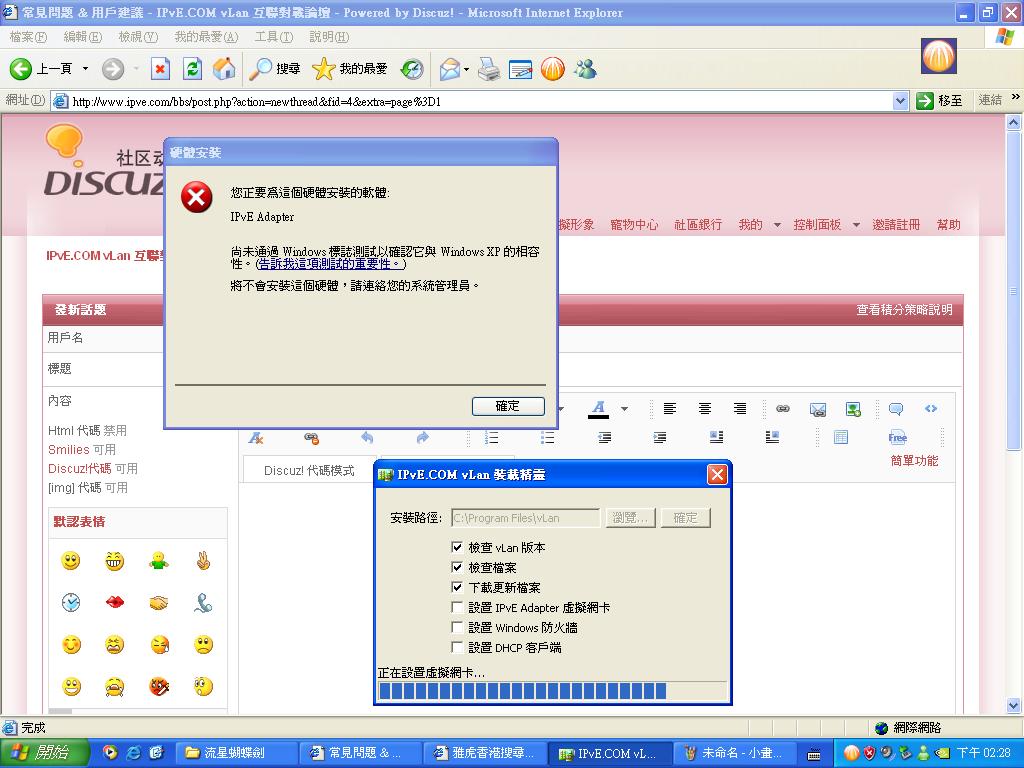
Task: Toggle the 檢查 vLan 版本 checkbox
Action: click(458, 548)
